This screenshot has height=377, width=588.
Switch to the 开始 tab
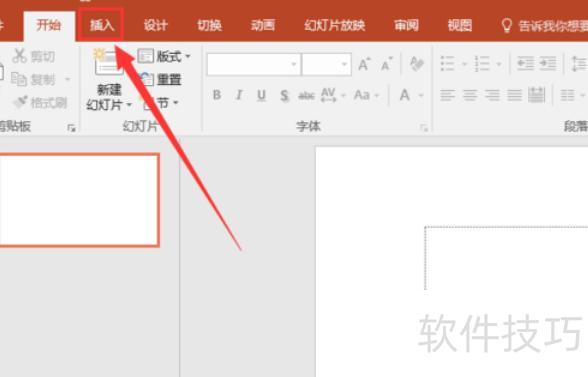tap(49, 25)
